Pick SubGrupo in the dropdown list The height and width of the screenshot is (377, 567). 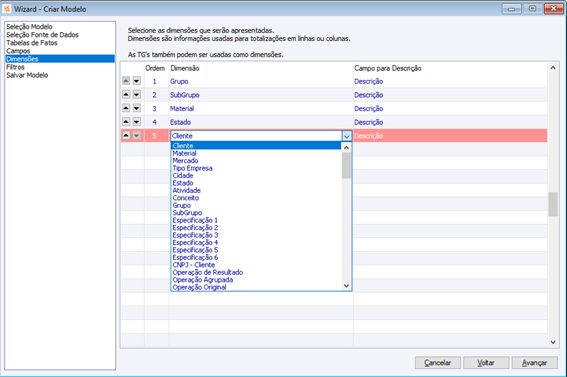point(256,213)
